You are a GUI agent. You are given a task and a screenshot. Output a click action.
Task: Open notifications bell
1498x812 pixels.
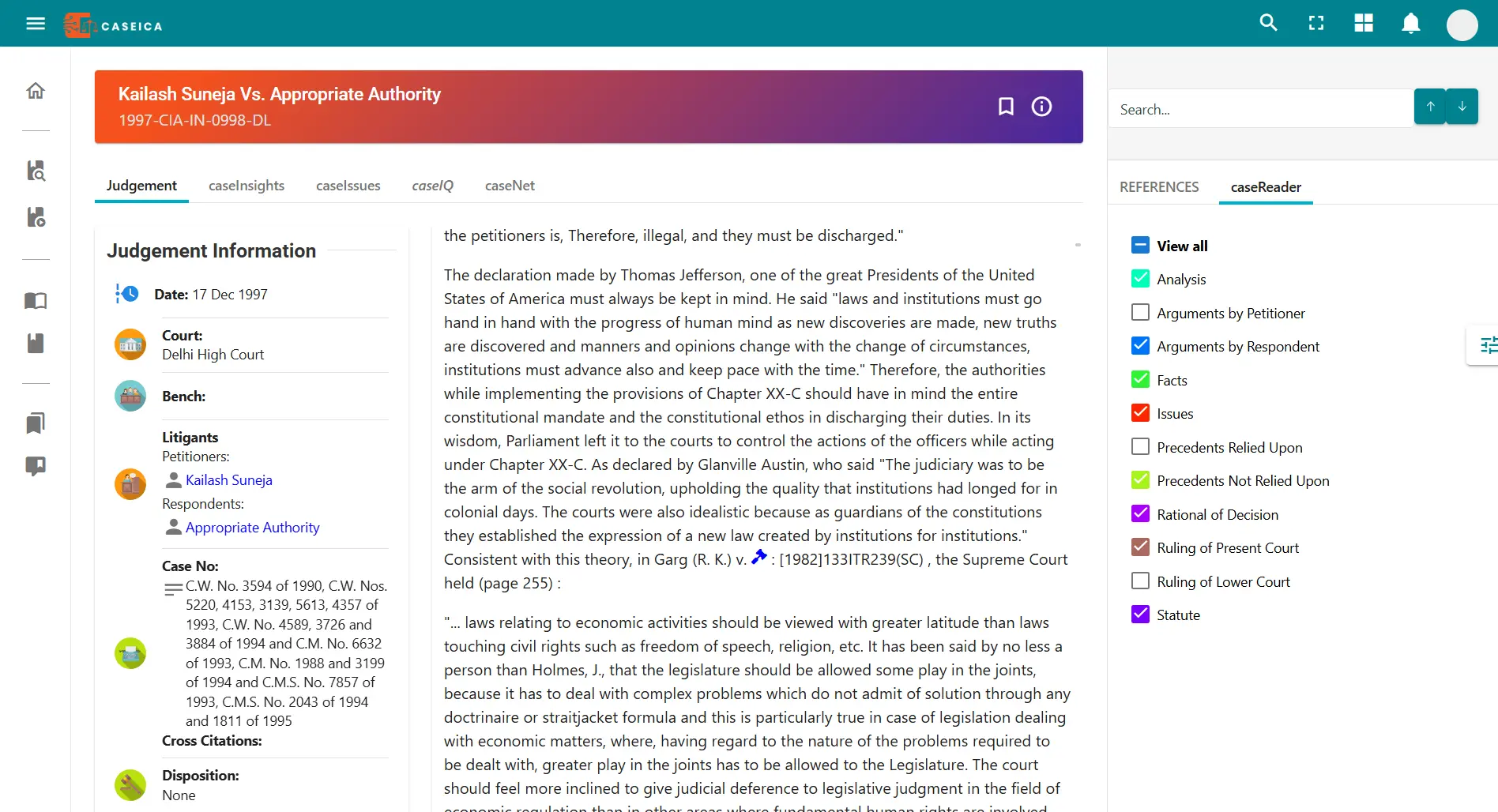(1411, 23)
